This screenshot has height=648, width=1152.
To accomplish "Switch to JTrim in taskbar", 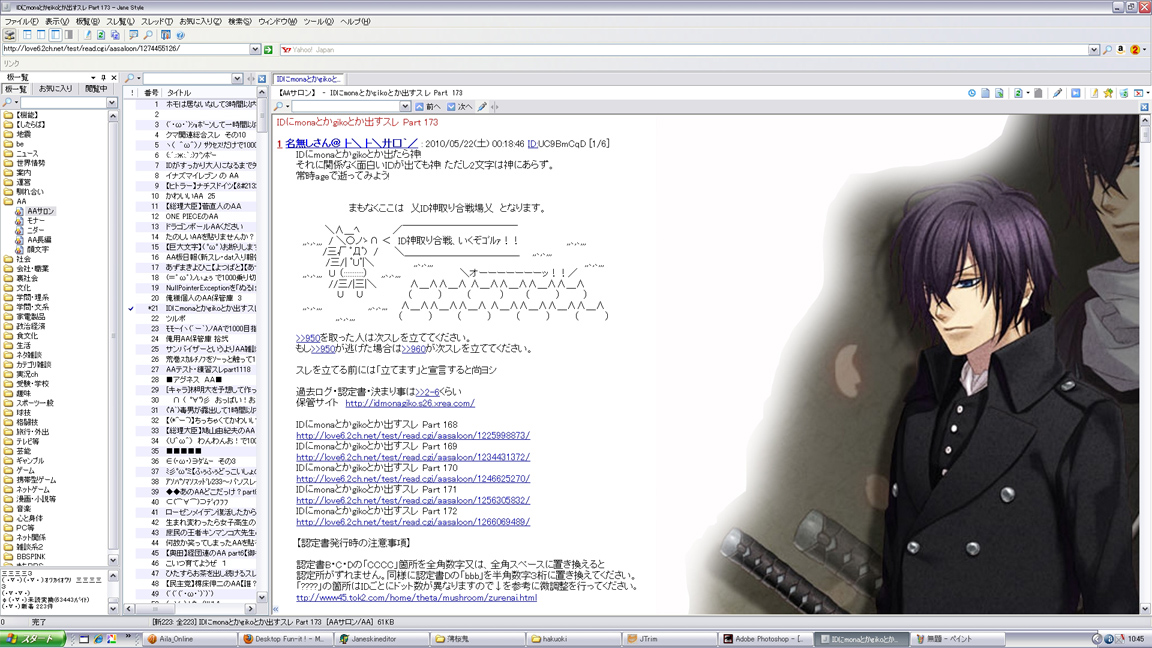I will point(667,639).
